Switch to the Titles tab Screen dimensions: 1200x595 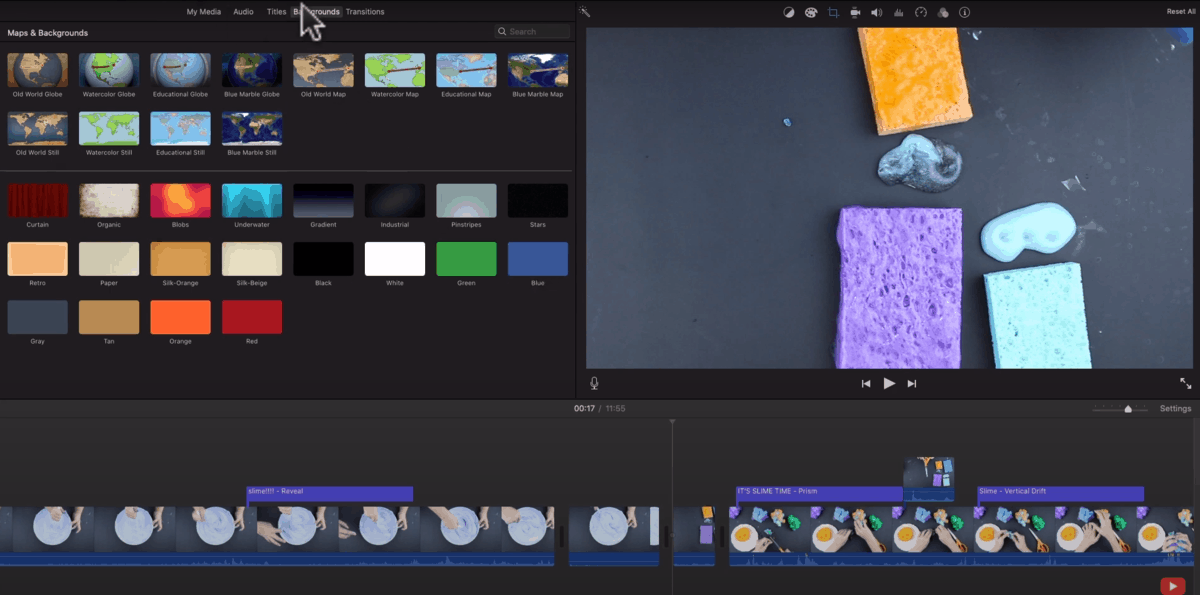point(275,11)
